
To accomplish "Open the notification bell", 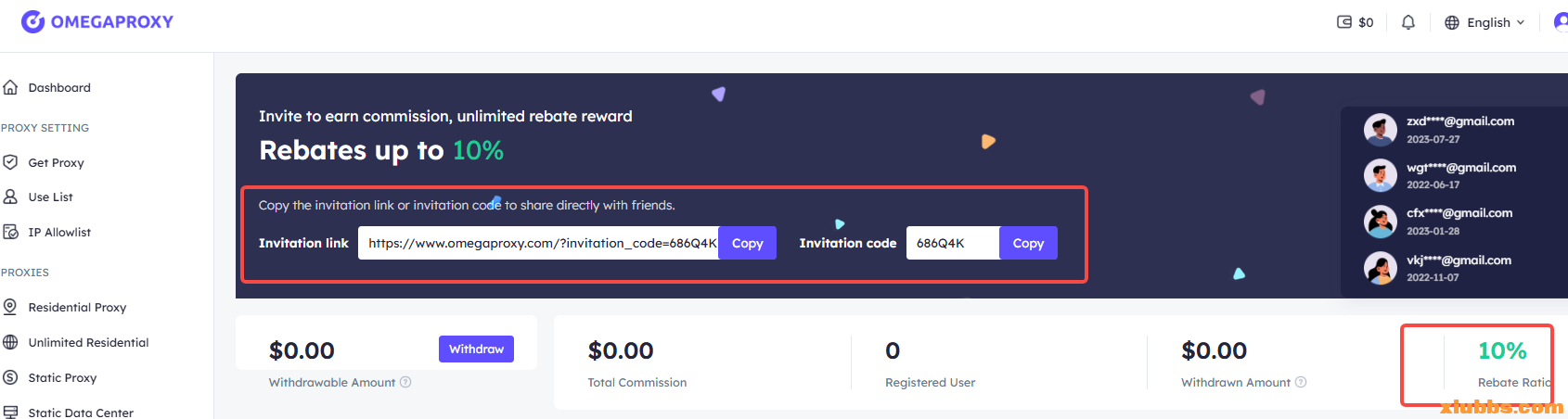I will tap(1408, 22).
